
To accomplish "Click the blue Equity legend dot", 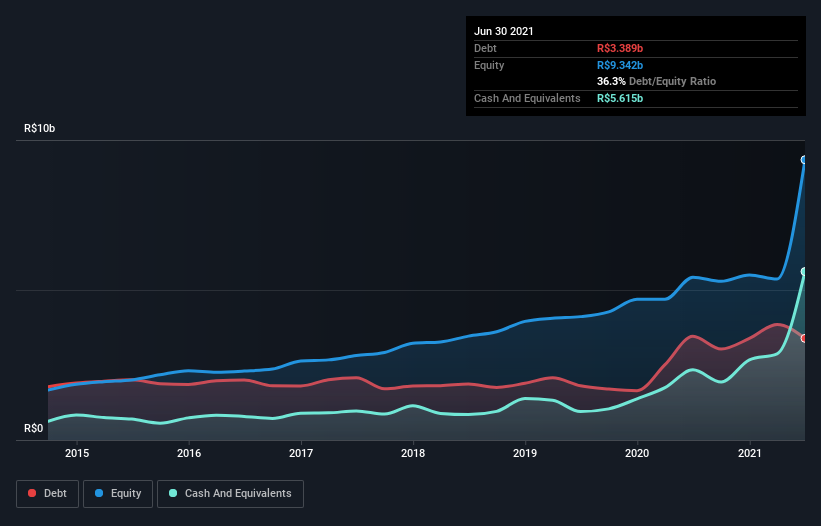I will point(99,493).
